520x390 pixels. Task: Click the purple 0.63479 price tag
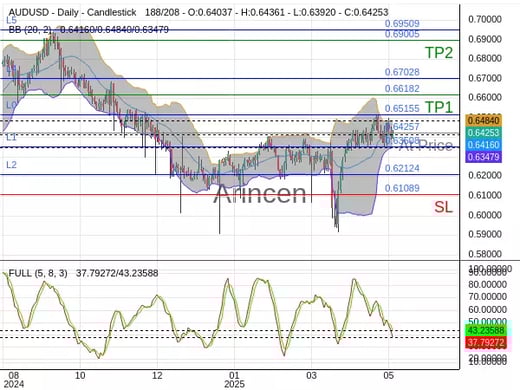coord(483,157)
